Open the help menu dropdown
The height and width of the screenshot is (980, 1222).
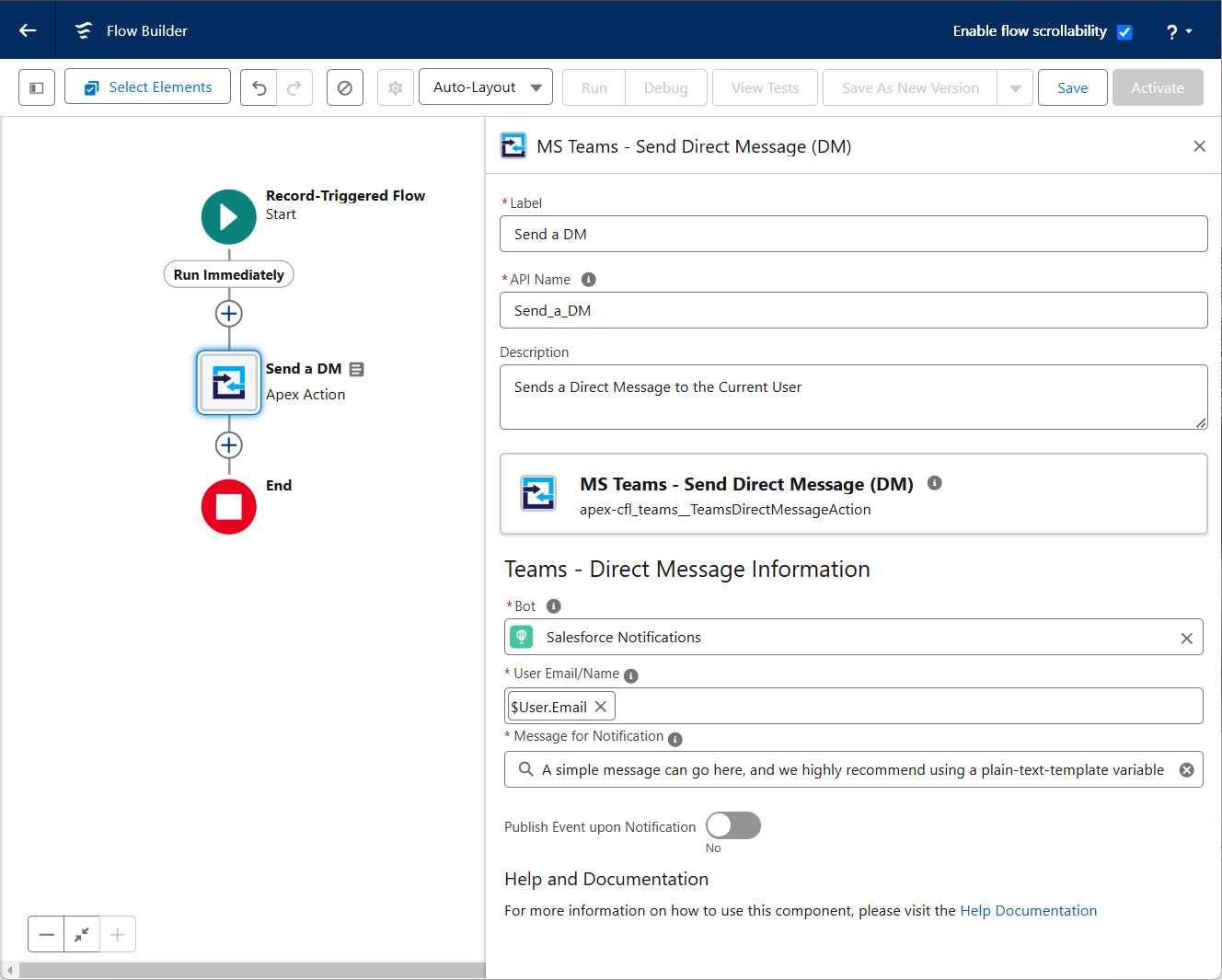click(1179, 31)
